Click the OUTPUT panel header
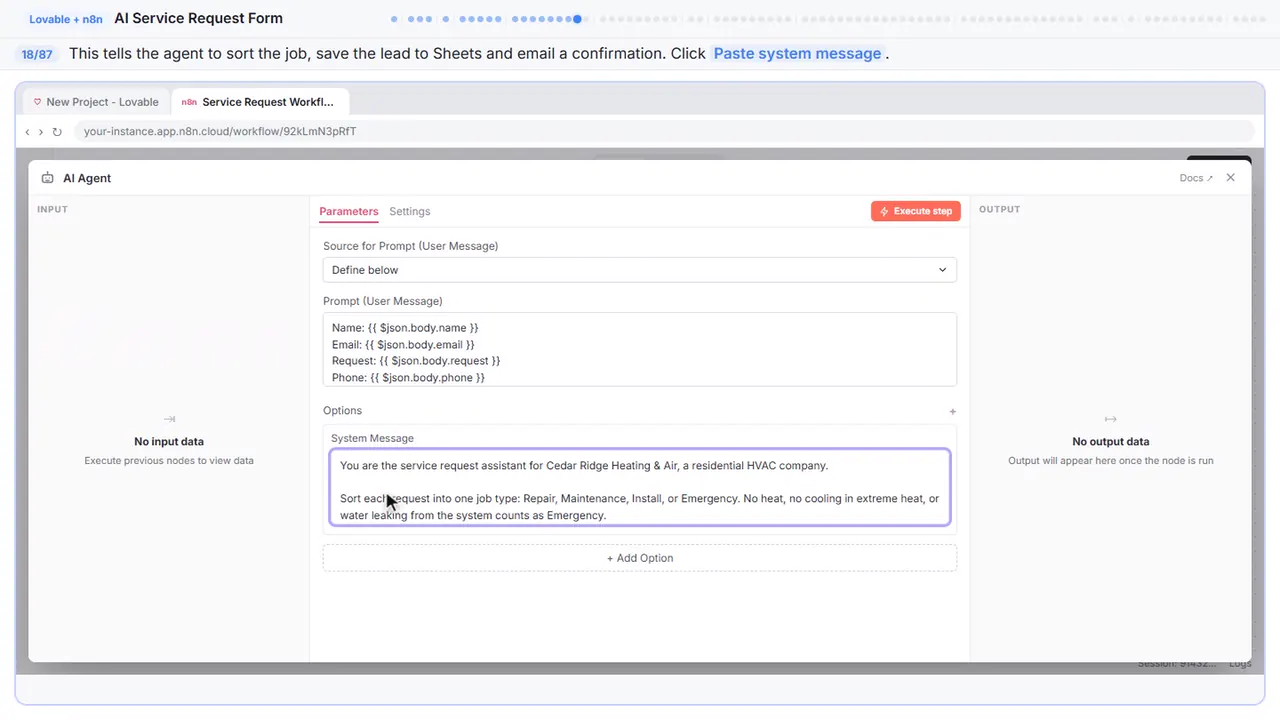 click(x=999, y=209)
